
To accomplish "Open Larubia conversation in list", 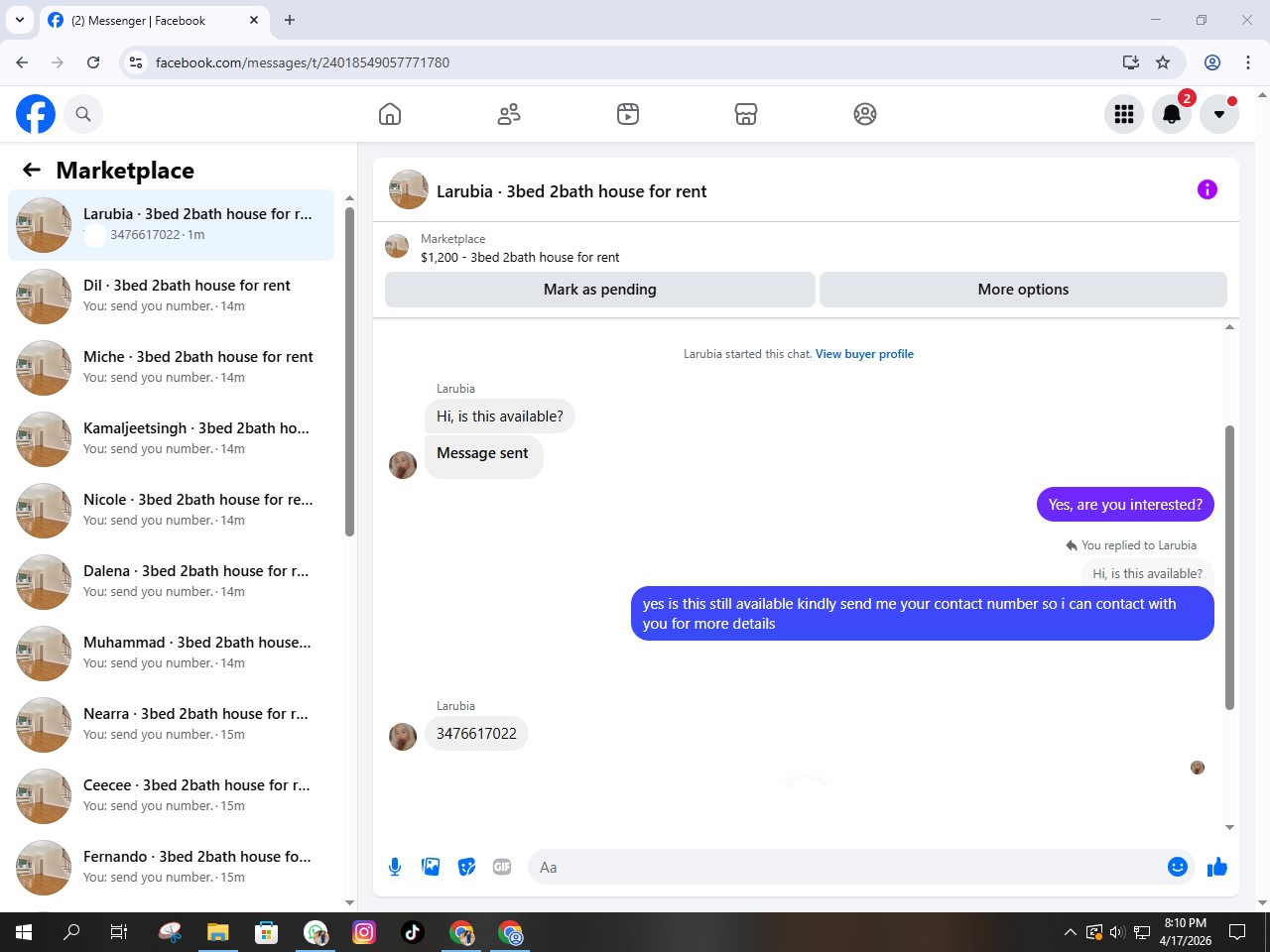I will 171,225.
